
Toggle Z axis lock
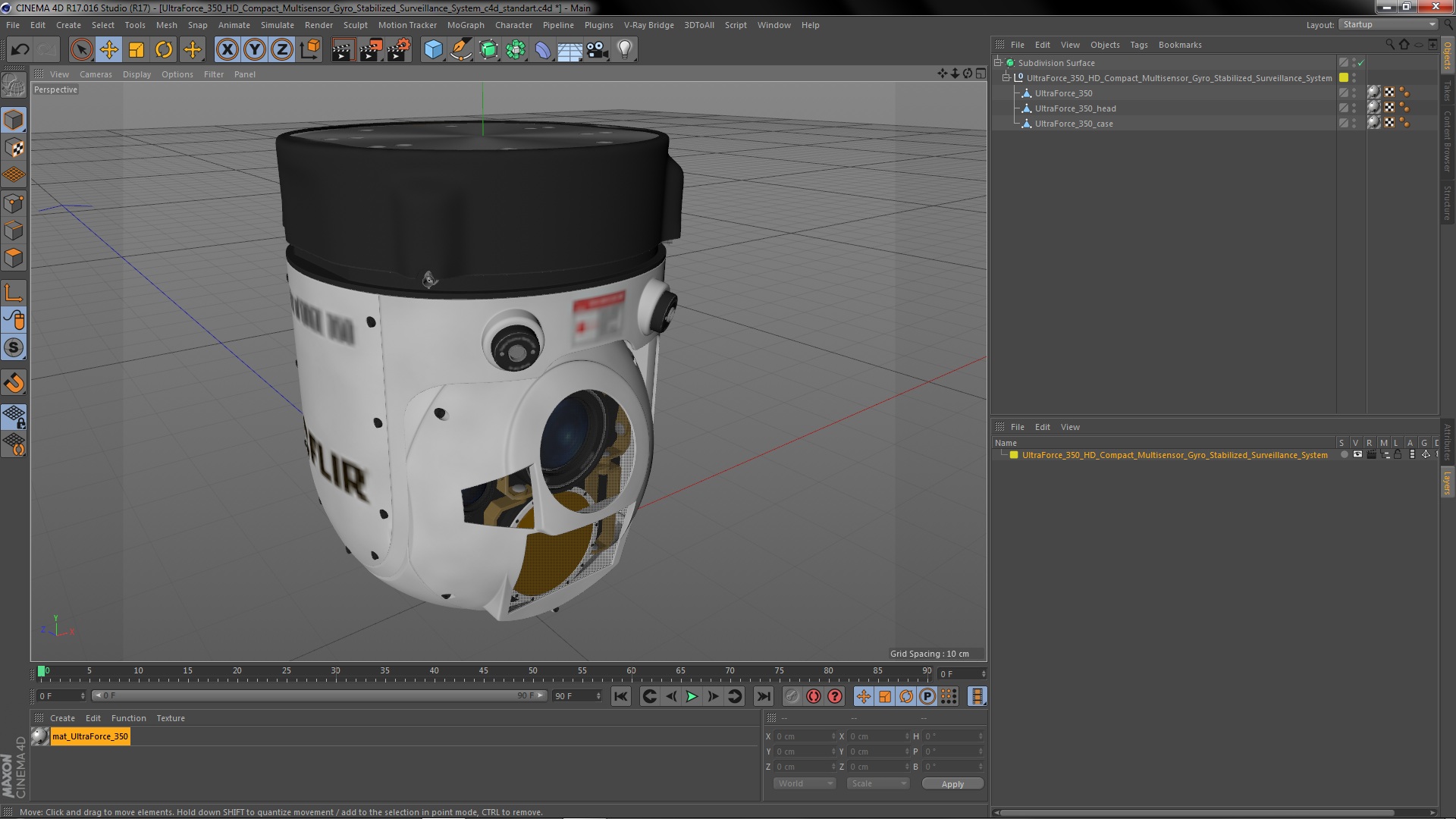click(282, 50)
